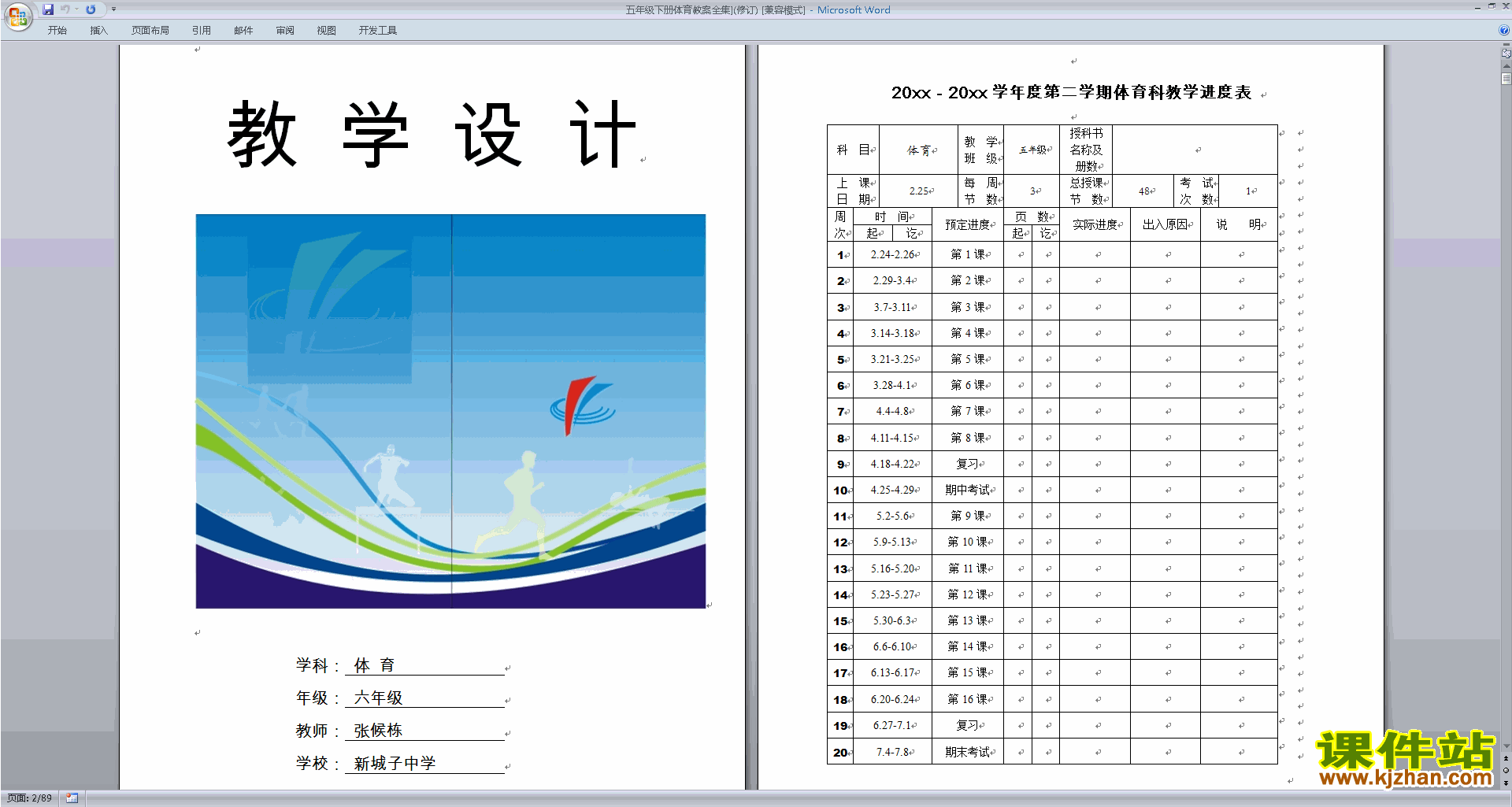Go to the 邮件 ribbon tab
This screenshot has height=807, width=1512.
(x=243, y=30)
